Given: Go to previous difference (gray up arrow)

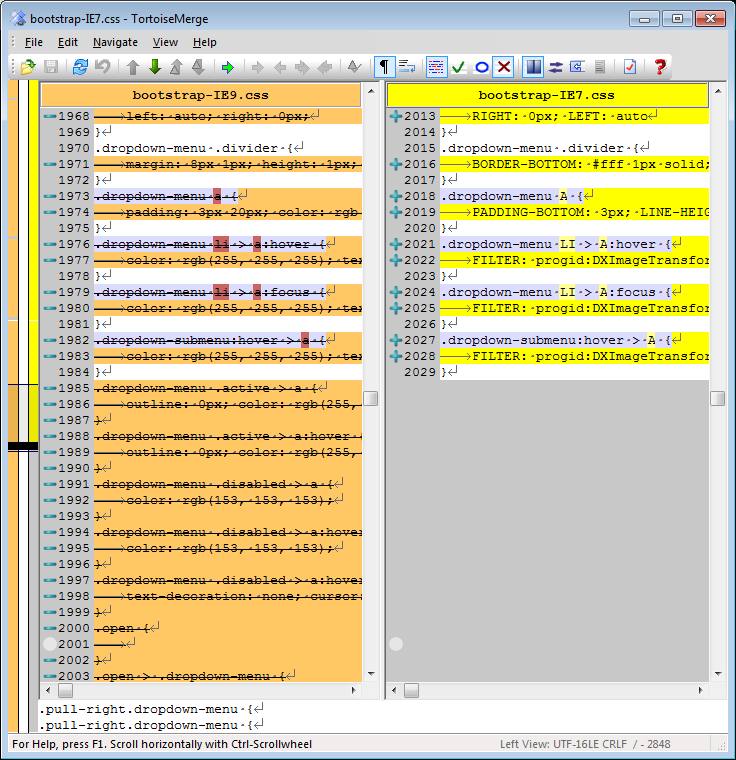Looking at the screenshot, I should [x=133, y=66].
